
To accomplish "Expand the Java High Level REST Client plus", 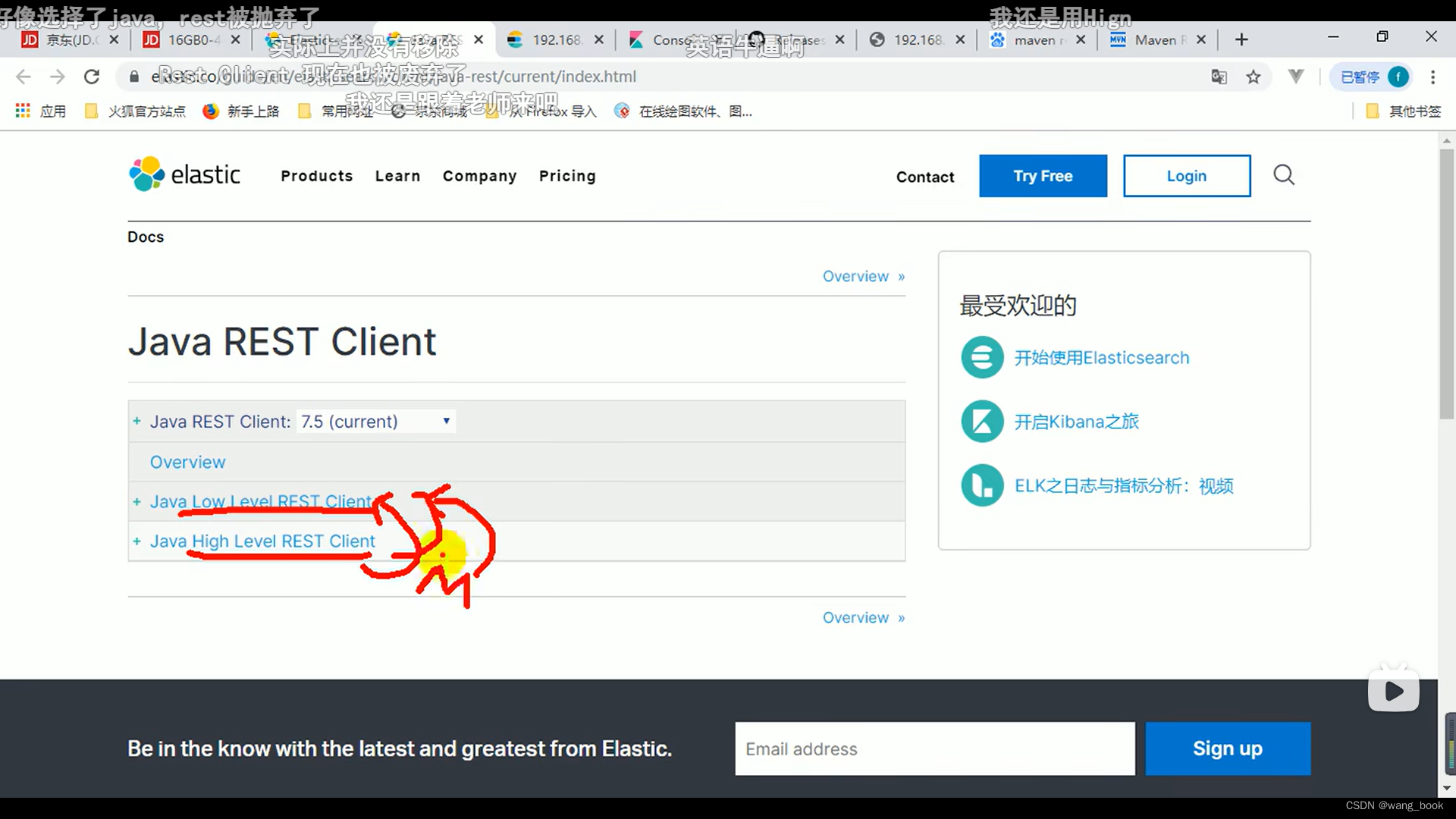I will coord(136,541).
